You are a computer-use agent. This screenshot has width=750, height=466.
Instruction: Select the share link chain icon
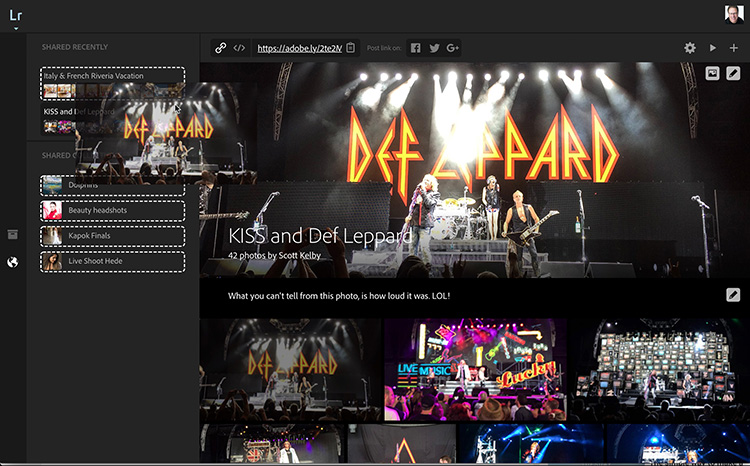point(221,48)
